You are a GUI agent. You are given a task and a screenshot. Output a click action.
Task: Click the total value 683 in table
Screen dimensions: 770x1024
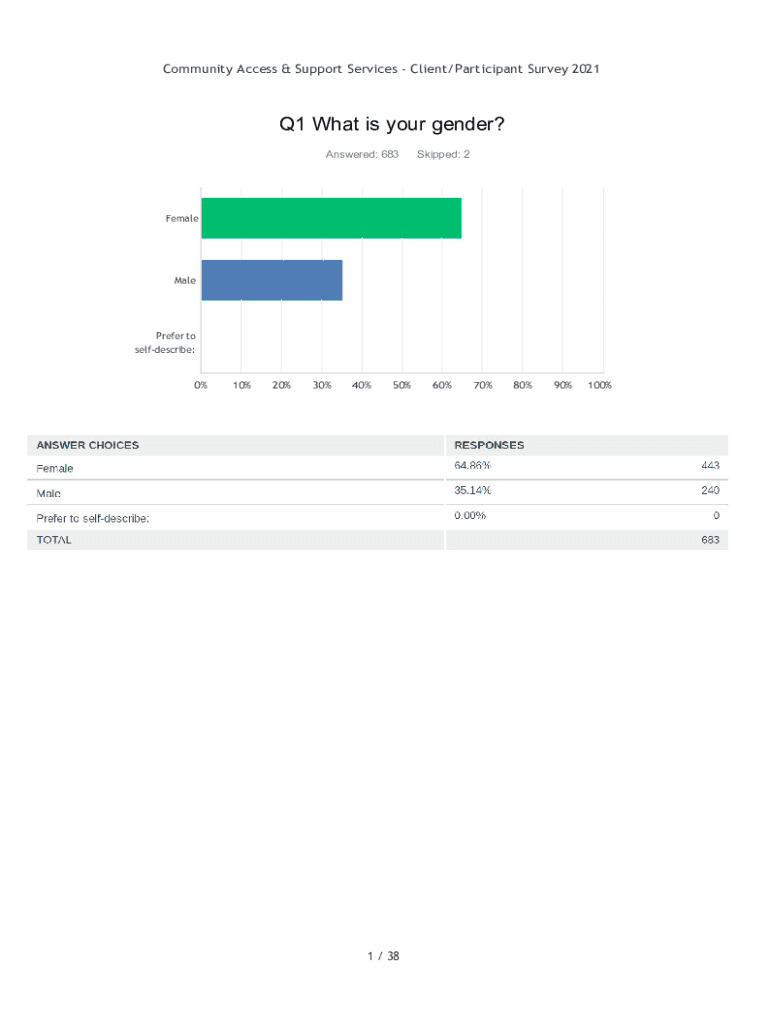coord(710,539)
